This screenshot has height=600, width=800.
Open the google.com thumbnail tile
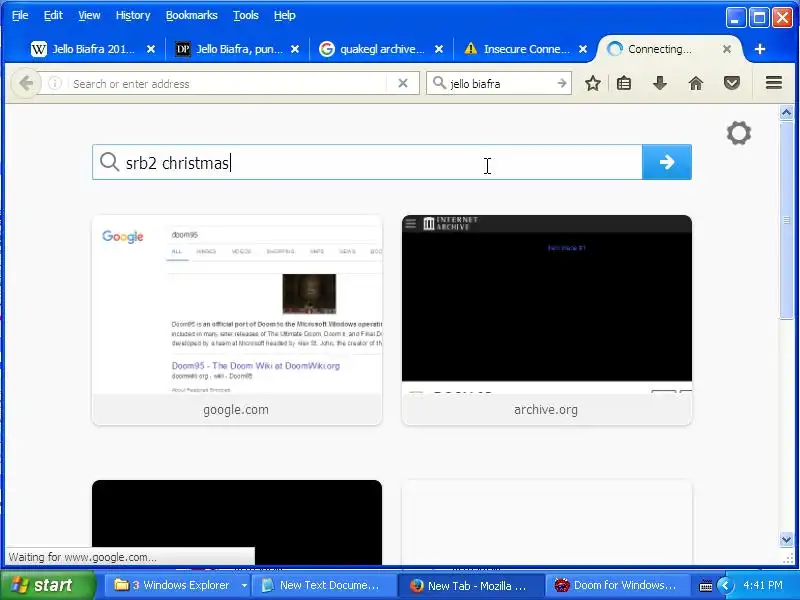tap(237, 320)
